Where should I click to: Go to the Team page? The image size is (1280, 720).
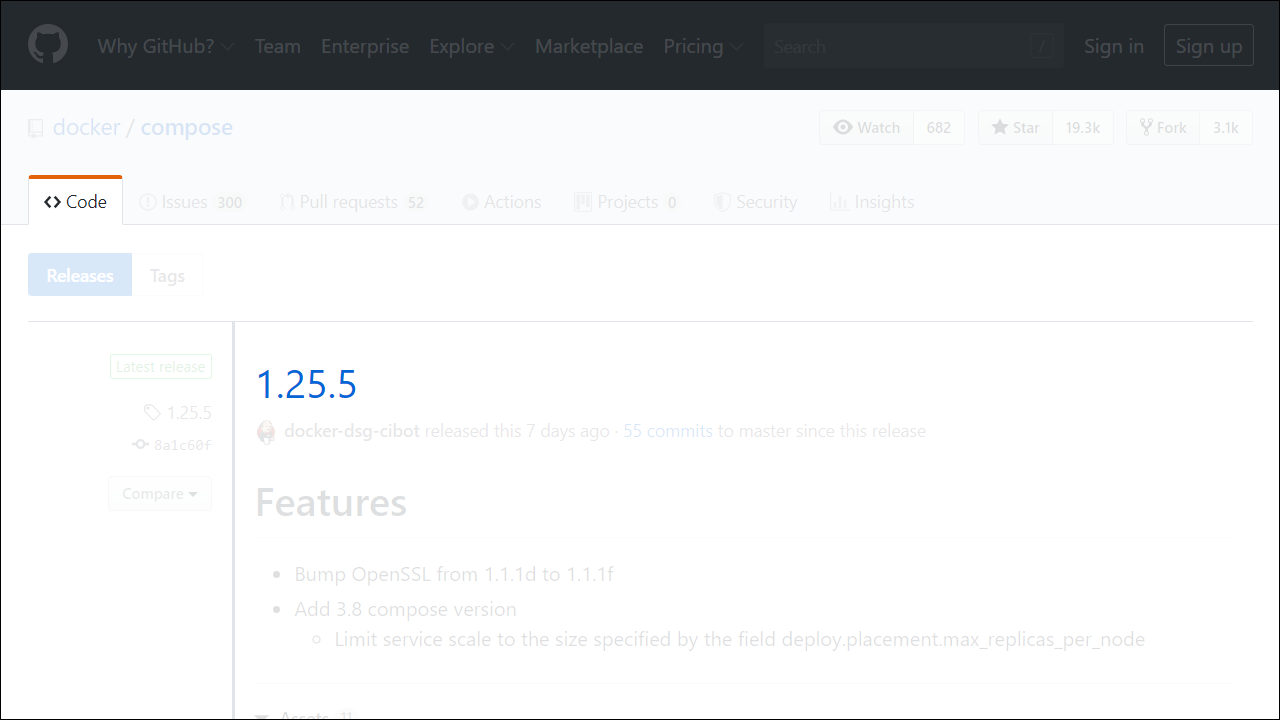(x=277, y=46)
